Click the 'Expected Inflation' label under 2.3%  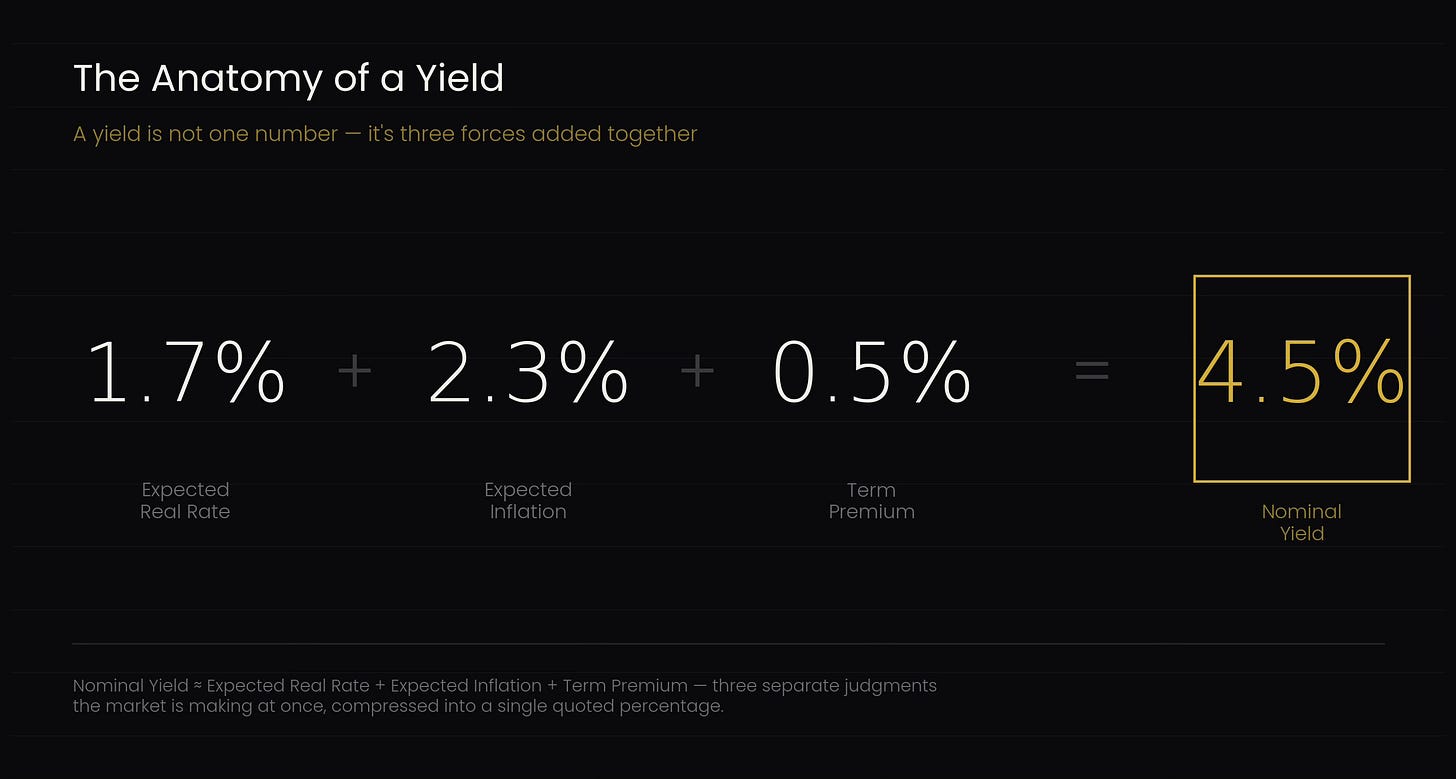coord(528,500)
